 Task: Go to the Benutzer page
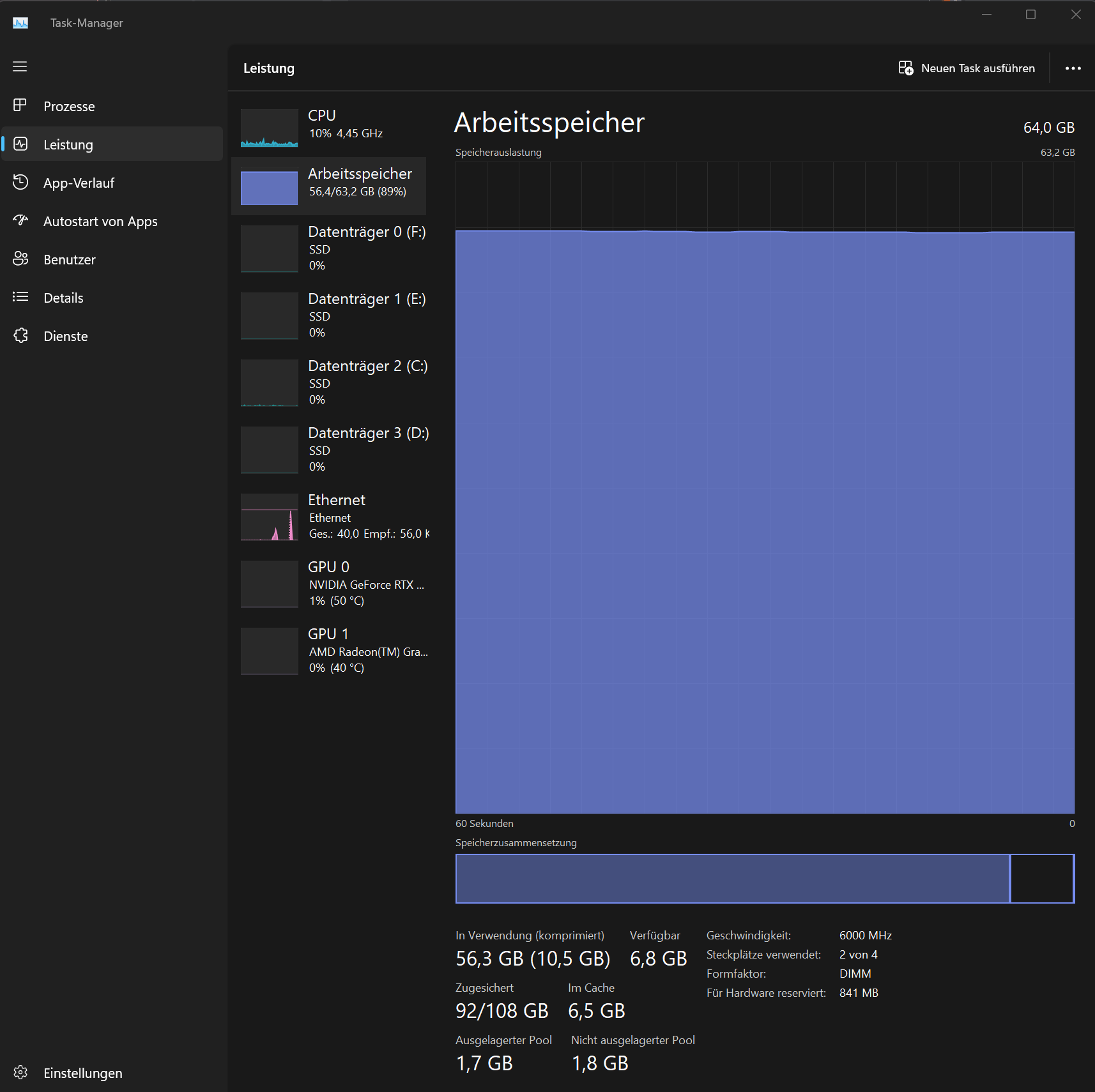(112, 259)
